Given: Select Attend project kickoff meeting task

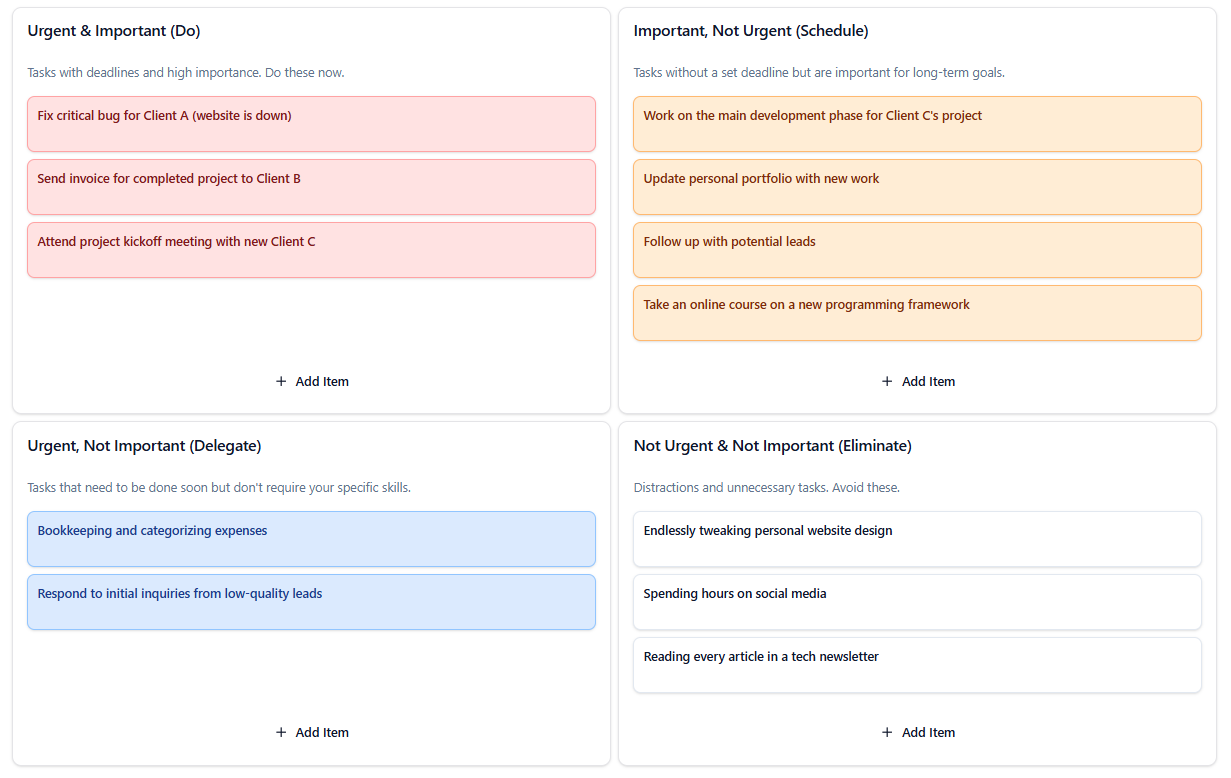Looking at the screenshot, I should [x=311, y=250].
